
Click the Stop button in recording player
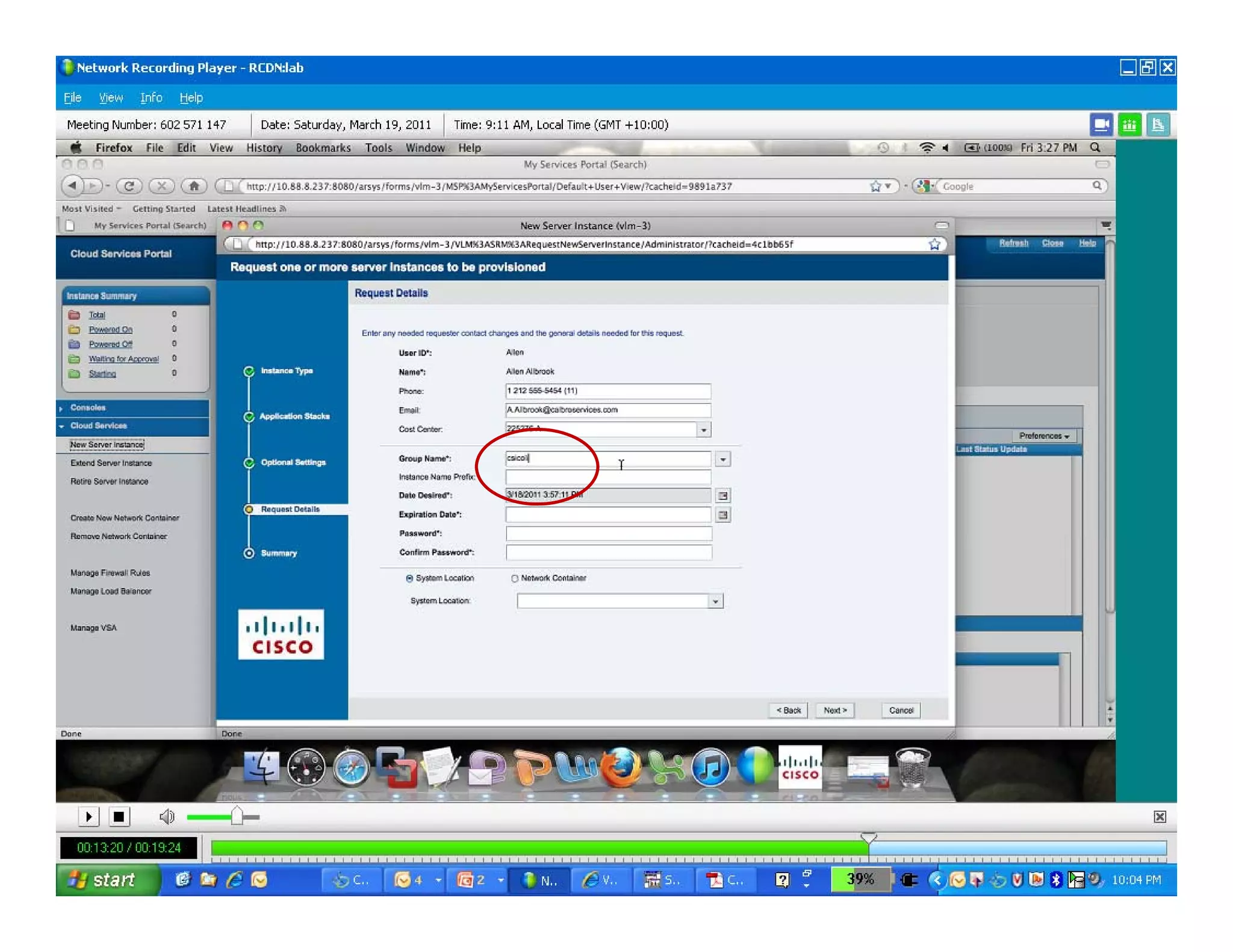click(119, 817)
